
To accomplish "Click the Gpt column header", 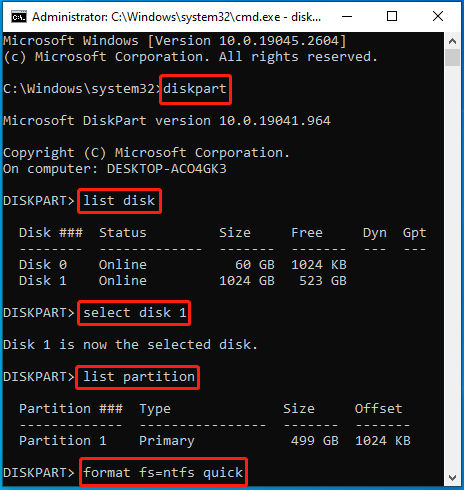I will click(414, 233).
